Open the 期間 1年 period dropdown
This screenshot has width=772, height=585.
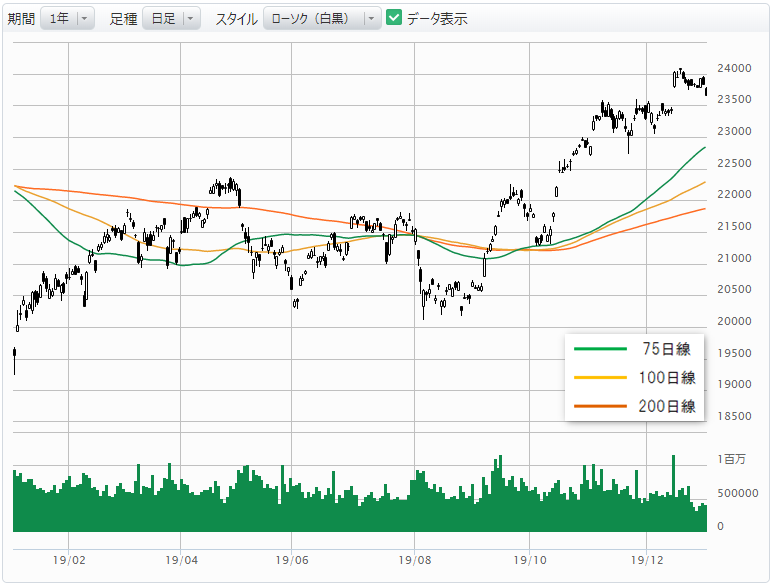pos(67,19)
